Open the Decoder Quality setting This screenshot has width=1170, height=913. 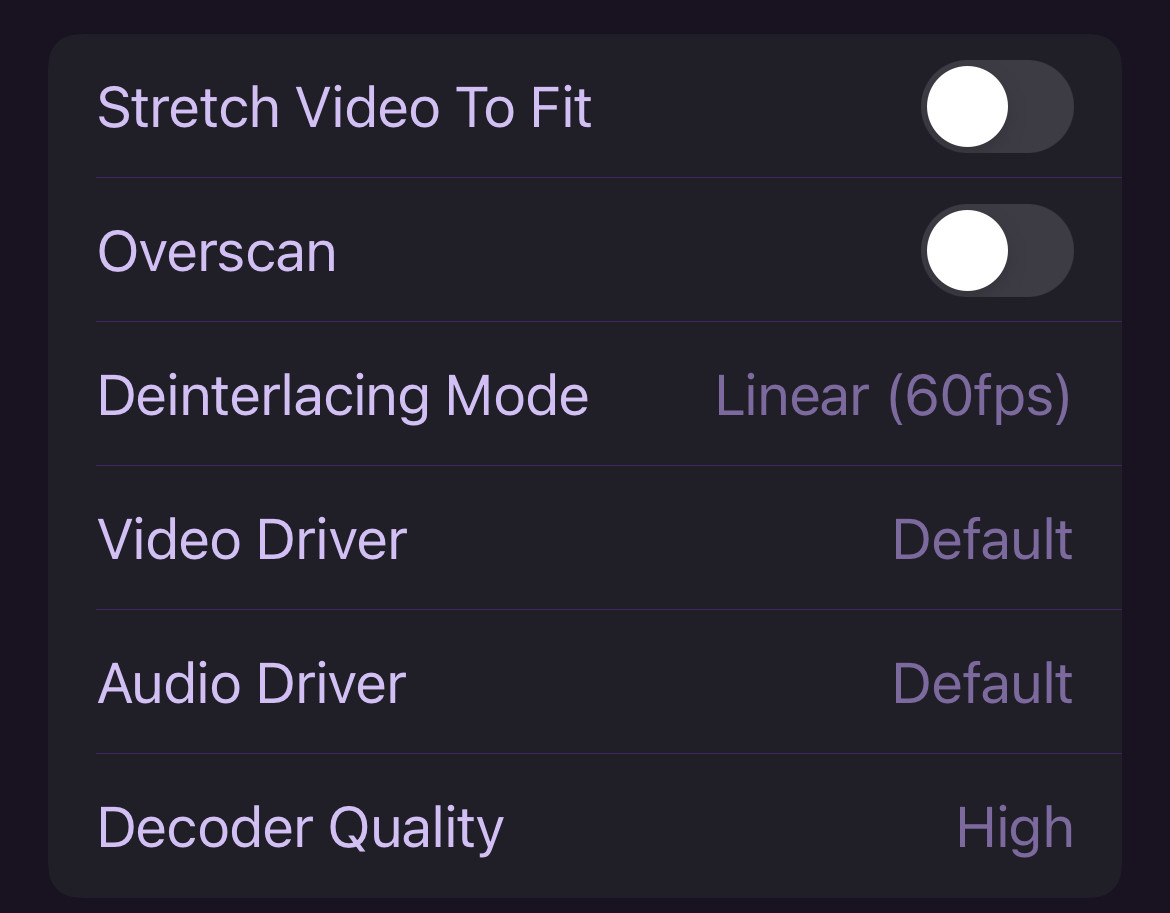coord(584,828)
